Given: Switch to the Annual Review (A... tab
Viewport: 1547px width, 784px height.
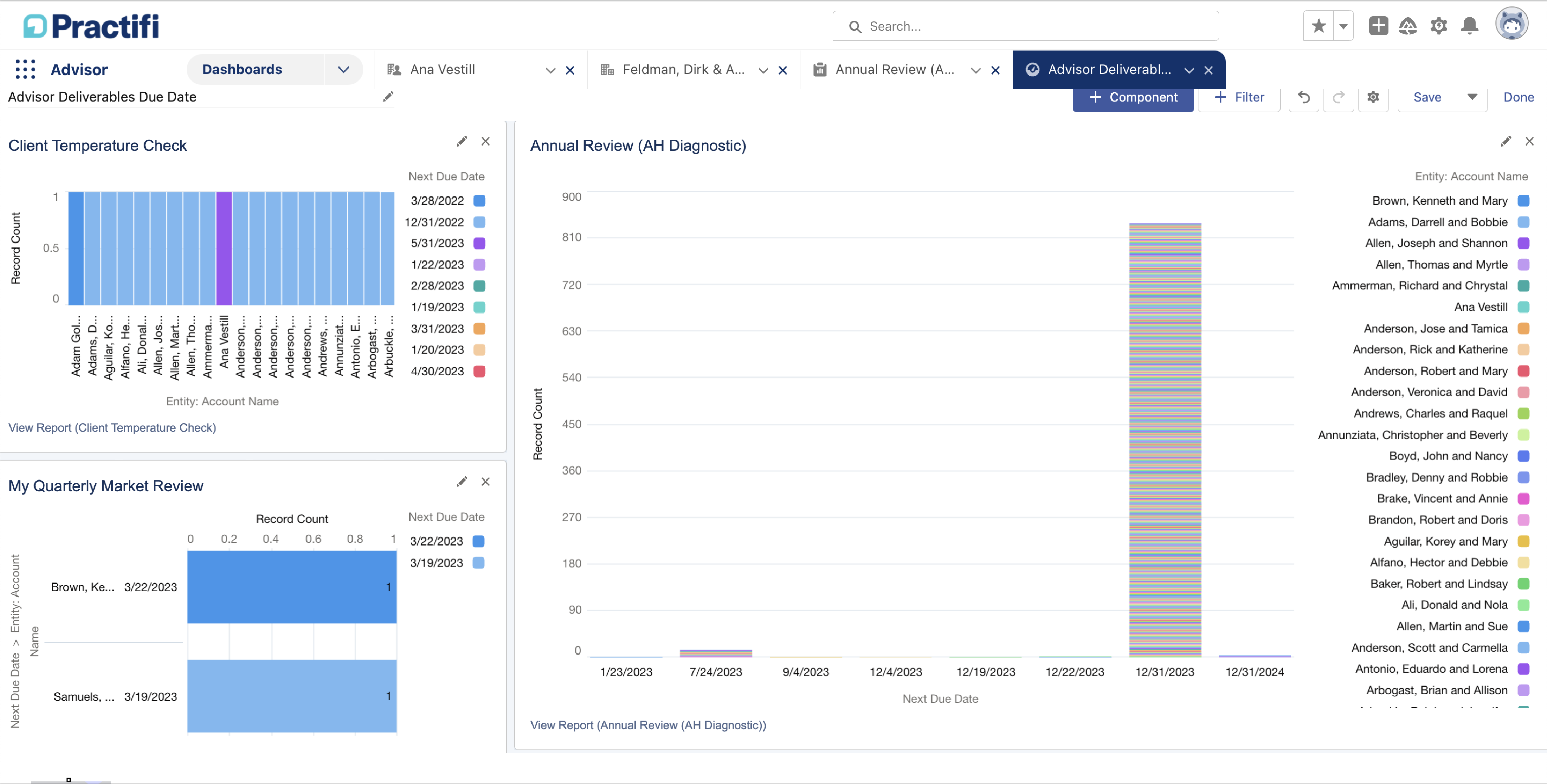Looking at the screenshot, I should 895,70.
